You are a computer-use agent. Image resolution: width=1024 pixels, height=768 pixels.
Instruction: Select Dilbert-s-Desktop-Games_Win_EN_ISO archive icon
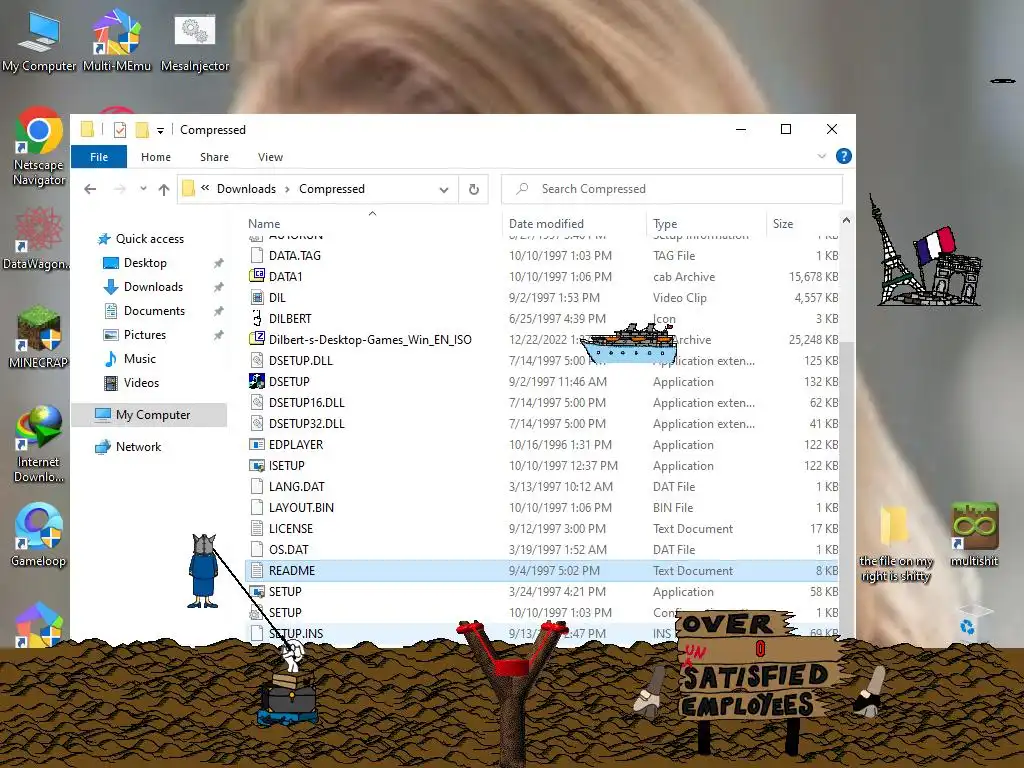tap(257, 339)
